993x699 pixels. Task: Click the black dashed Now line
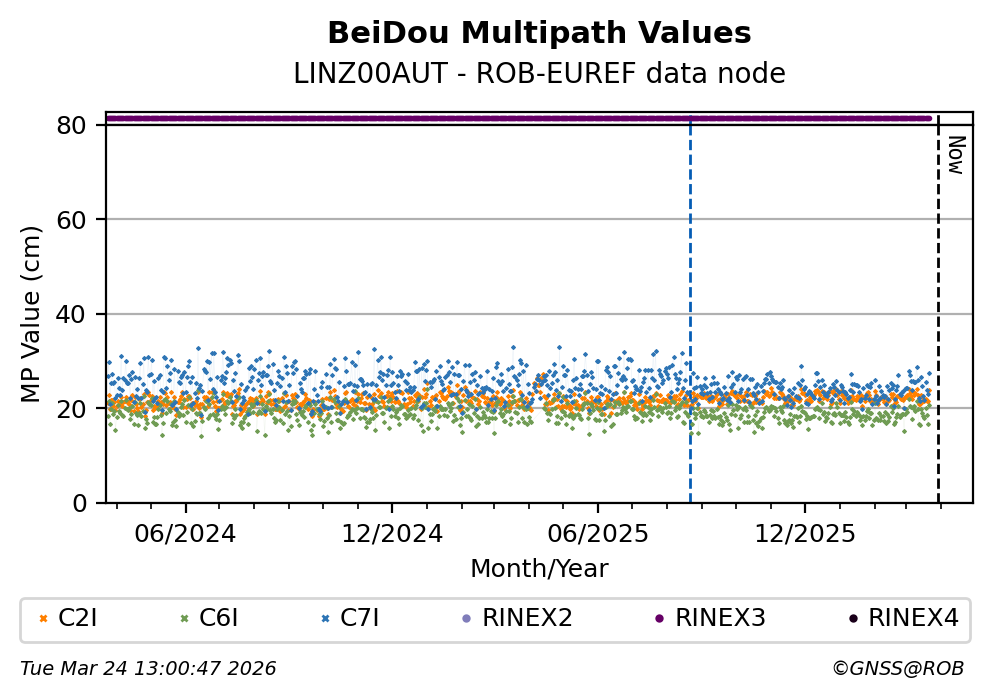[938, 320]
